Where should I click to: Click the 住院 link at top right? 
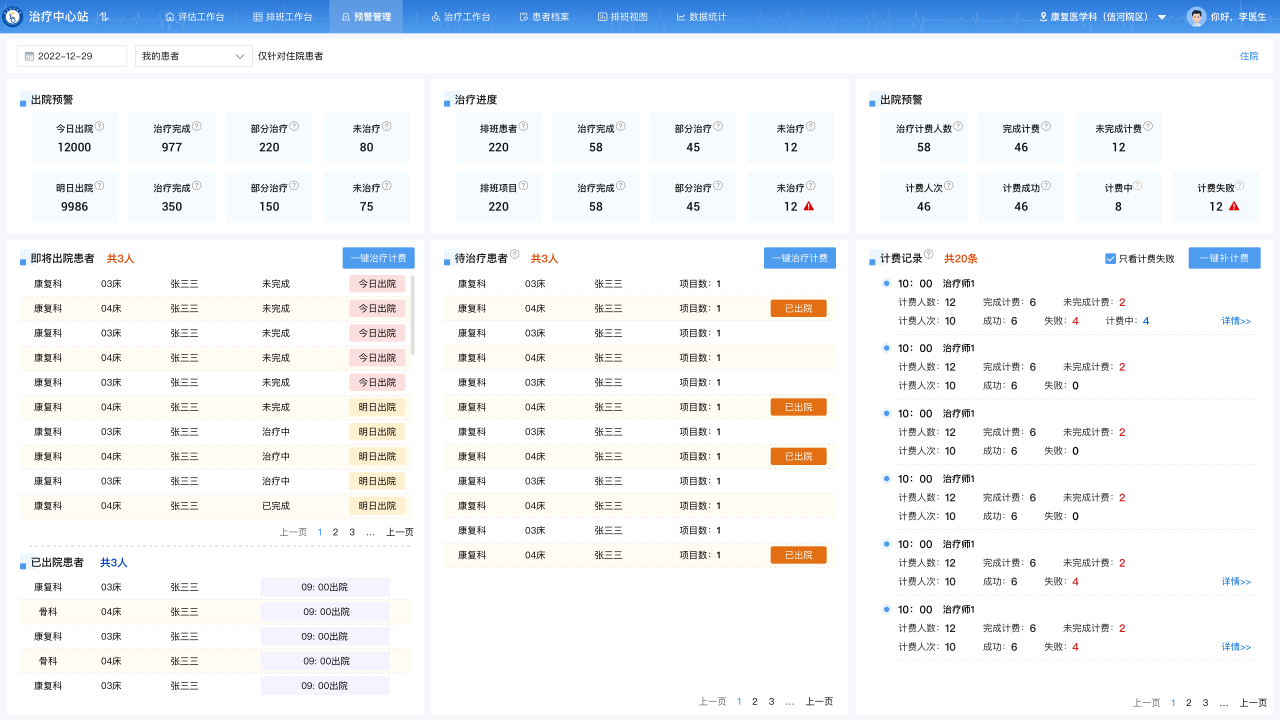tap(1249, 56)
